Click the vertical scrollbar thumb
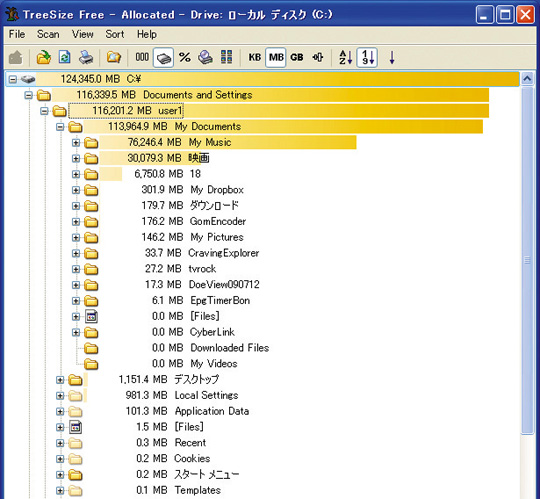 [x=527, y=260]
